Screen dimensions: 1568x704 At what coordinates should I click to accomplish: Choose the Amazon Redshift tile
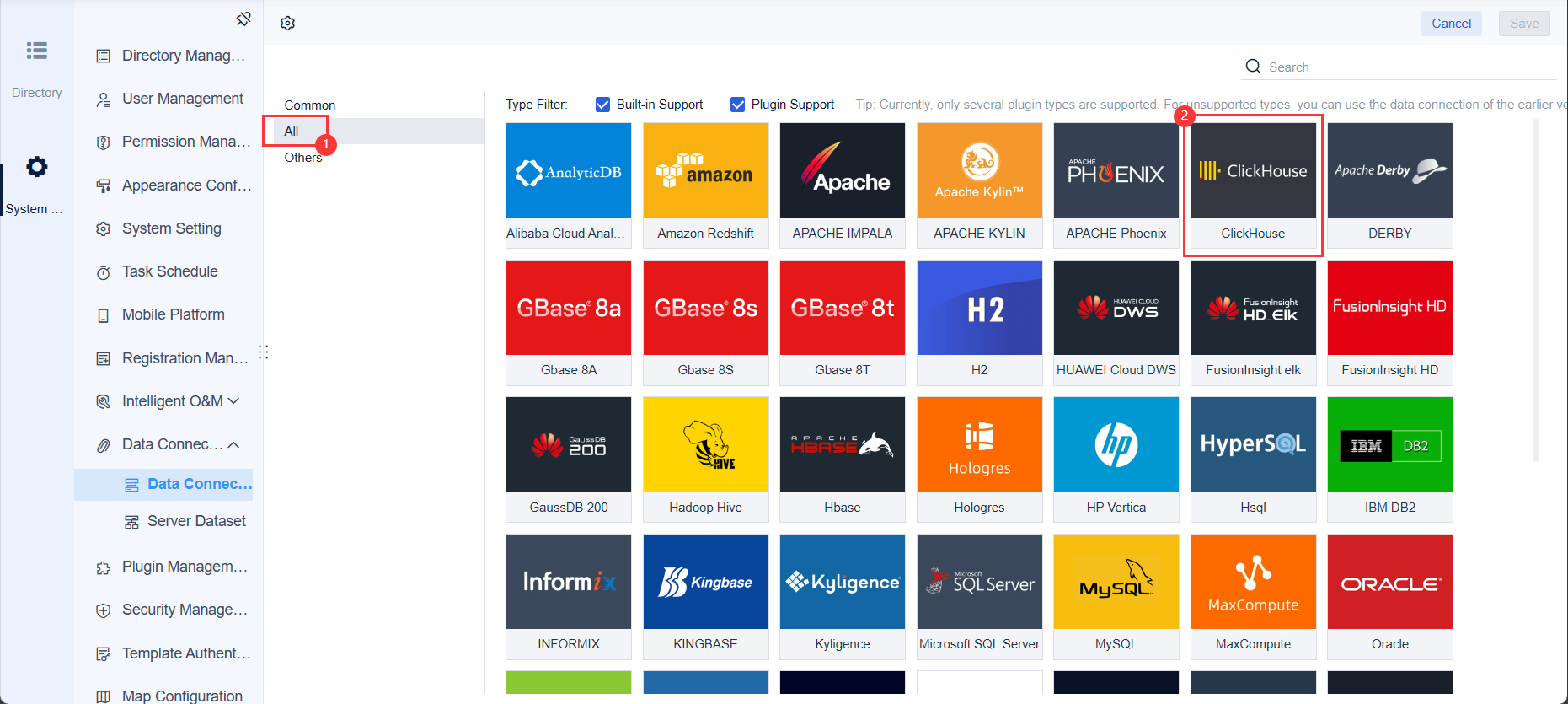705,185
